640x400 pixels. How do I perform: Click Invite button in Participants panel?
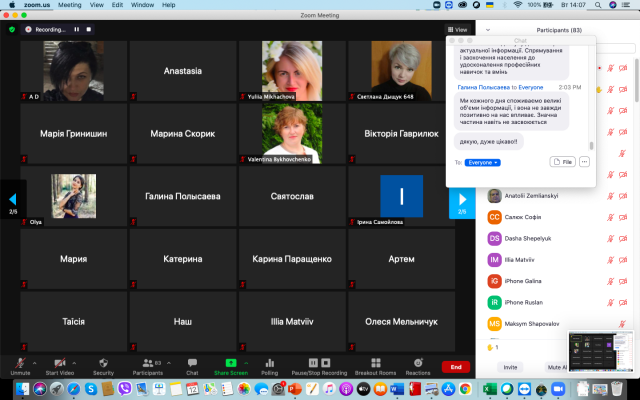point(510,367)
